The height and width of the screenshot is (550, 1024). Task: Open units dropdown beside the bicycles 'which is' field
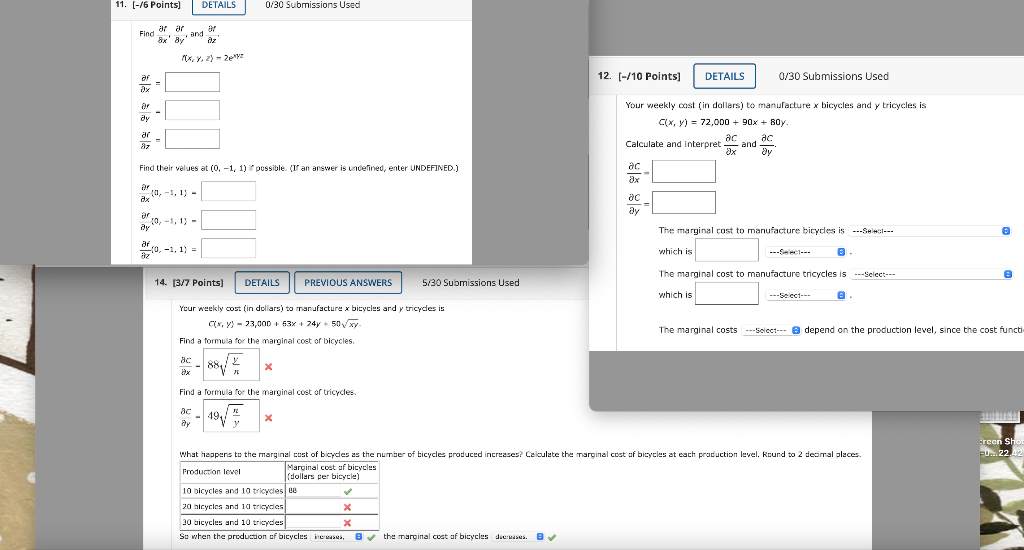pos(806,252)
